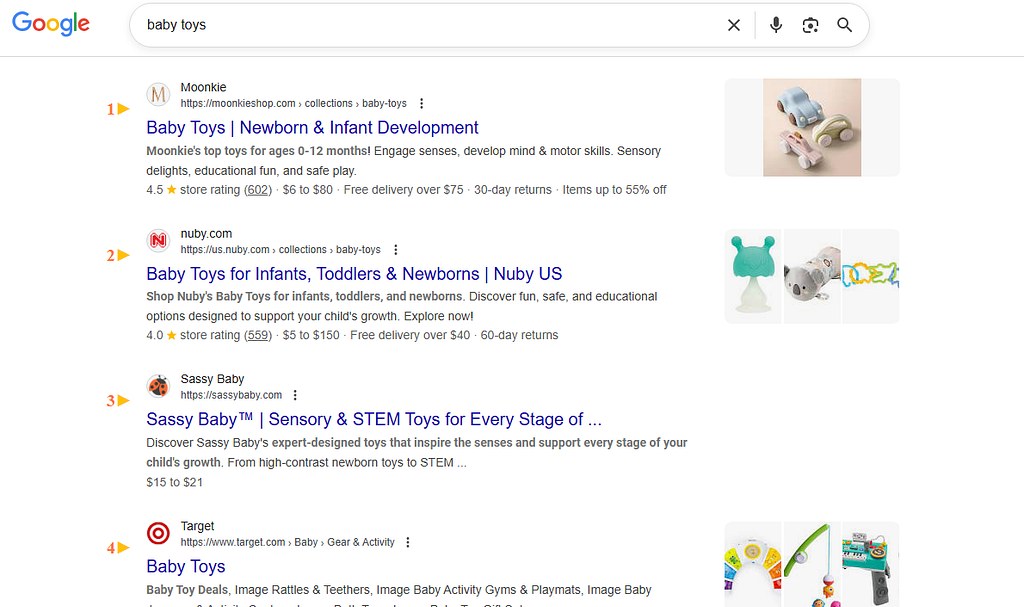1024x607 pixels.
Task: Click the 'Moonkie' site name text
Action: pos(203,88)
